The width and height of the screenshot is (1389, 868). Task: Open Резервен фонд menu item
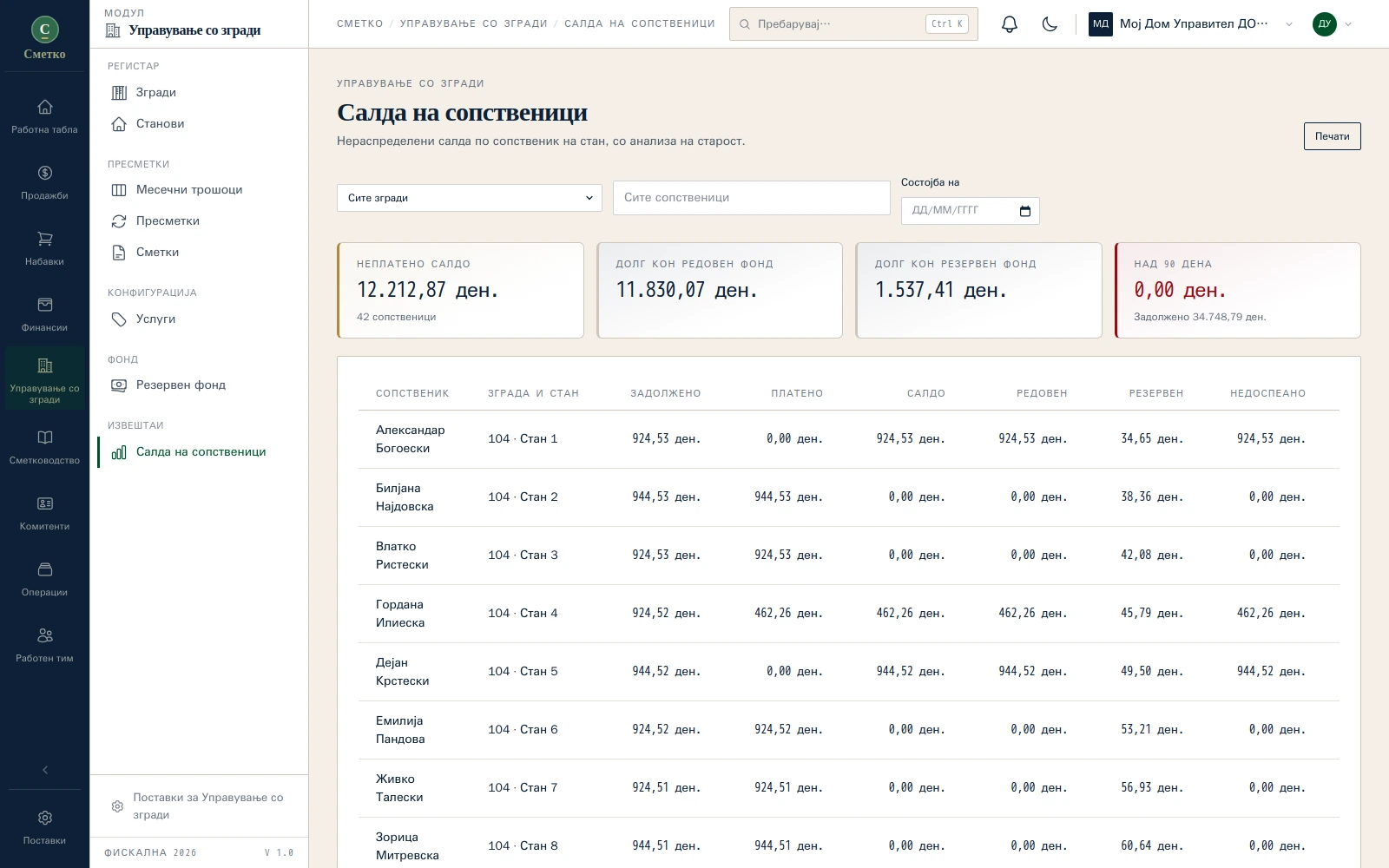pos(199,385)
